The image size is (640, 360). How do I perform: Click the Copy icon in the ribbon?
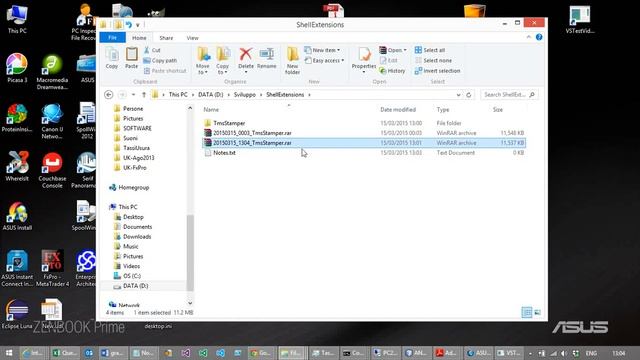(111, 58)
